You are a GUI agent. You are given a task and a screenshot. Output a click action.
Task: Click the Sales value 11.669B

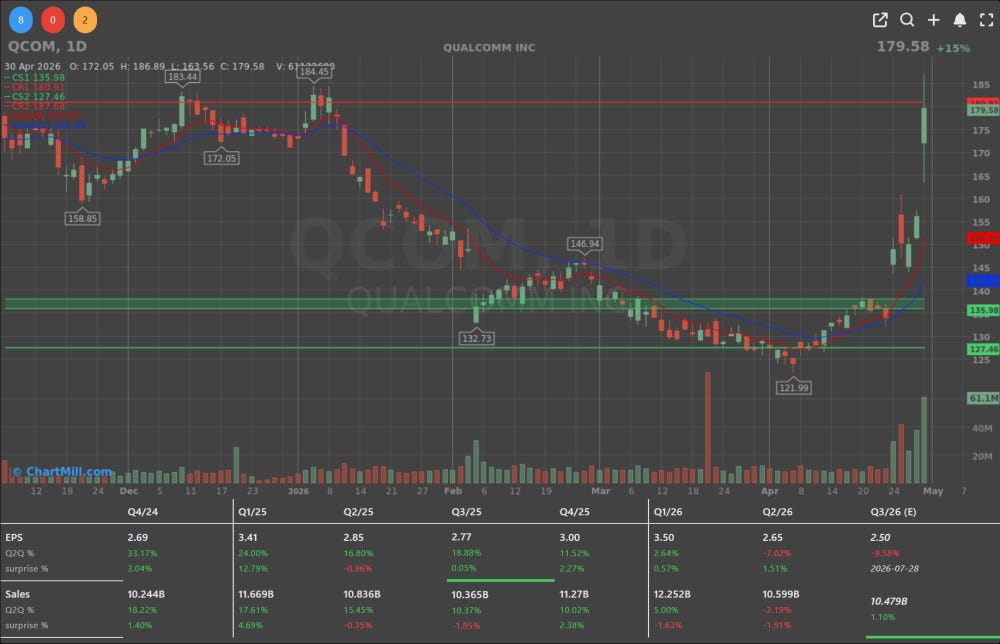tap(256, 594)
